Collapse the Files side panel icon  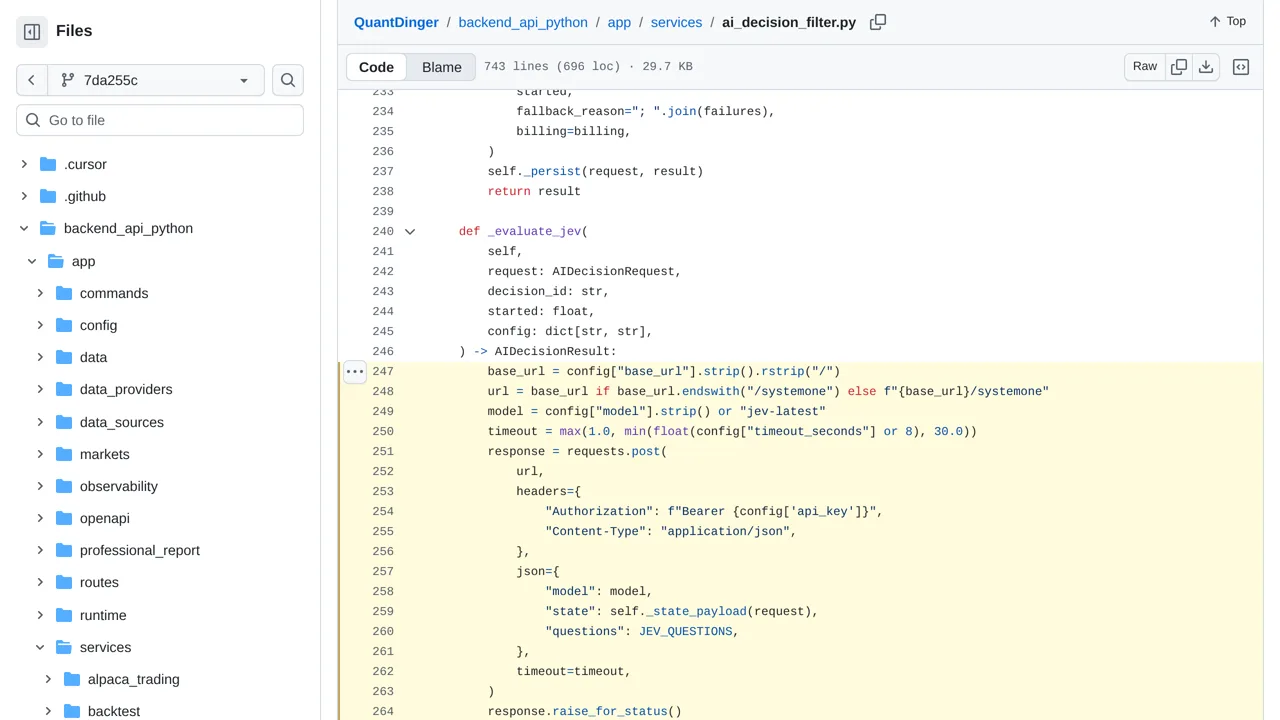32,32
